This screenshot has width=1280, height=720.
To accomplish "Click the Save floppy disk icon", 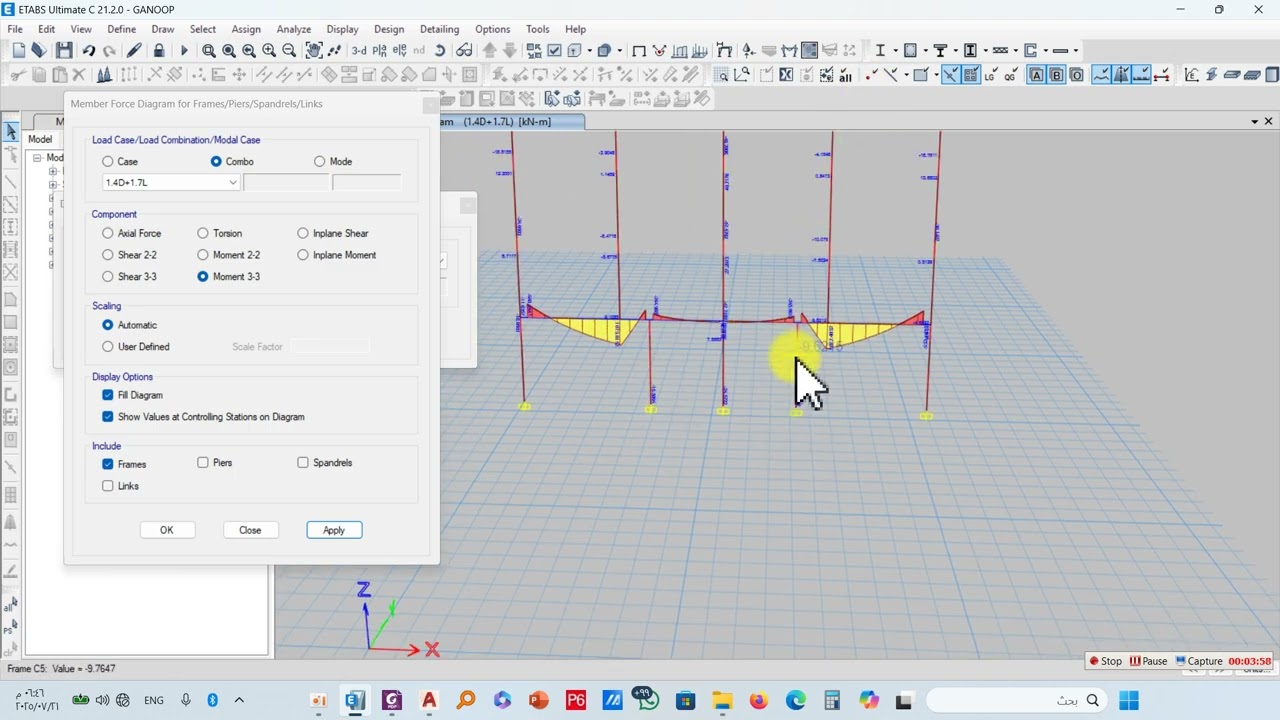I will pos(64,50).
